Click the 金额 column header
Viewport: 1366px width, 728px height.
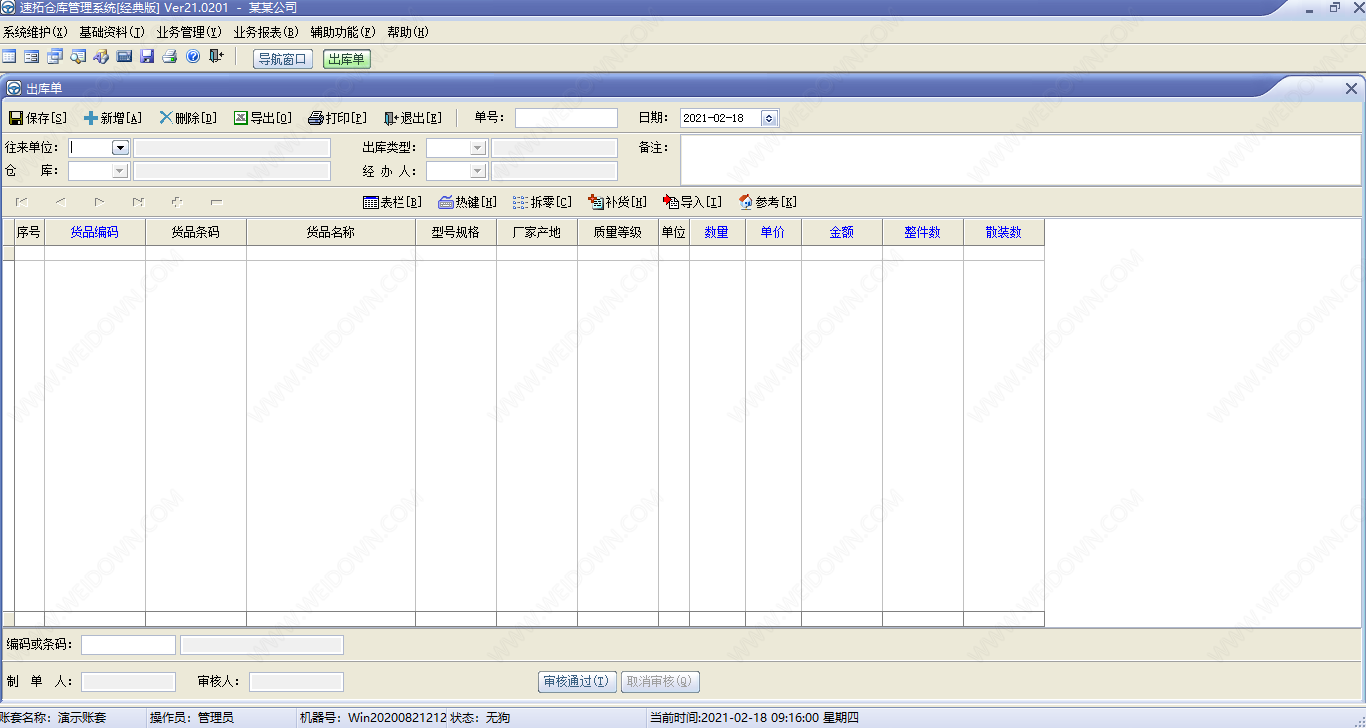[842, 232]
